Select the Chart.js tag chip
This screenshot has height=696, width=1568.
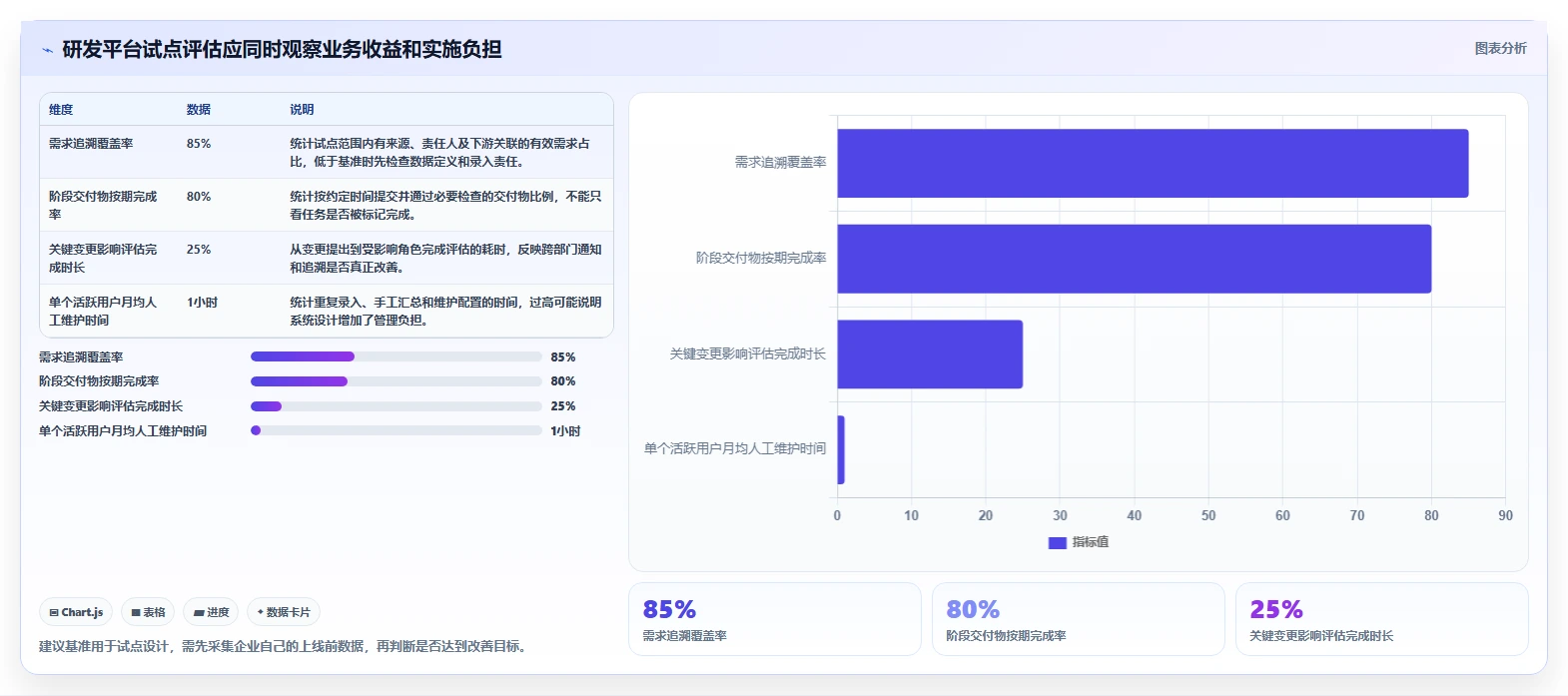coord(76,612)
